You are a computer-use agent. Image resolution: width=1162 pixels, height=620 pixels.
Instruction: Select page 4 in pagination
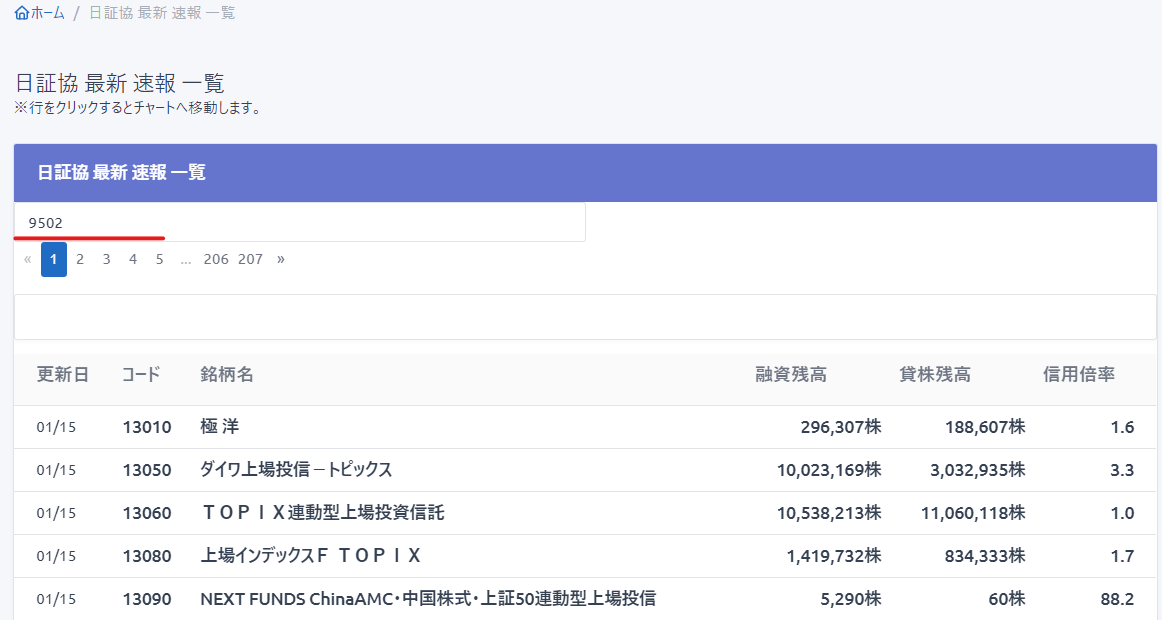tap(133, 259)
